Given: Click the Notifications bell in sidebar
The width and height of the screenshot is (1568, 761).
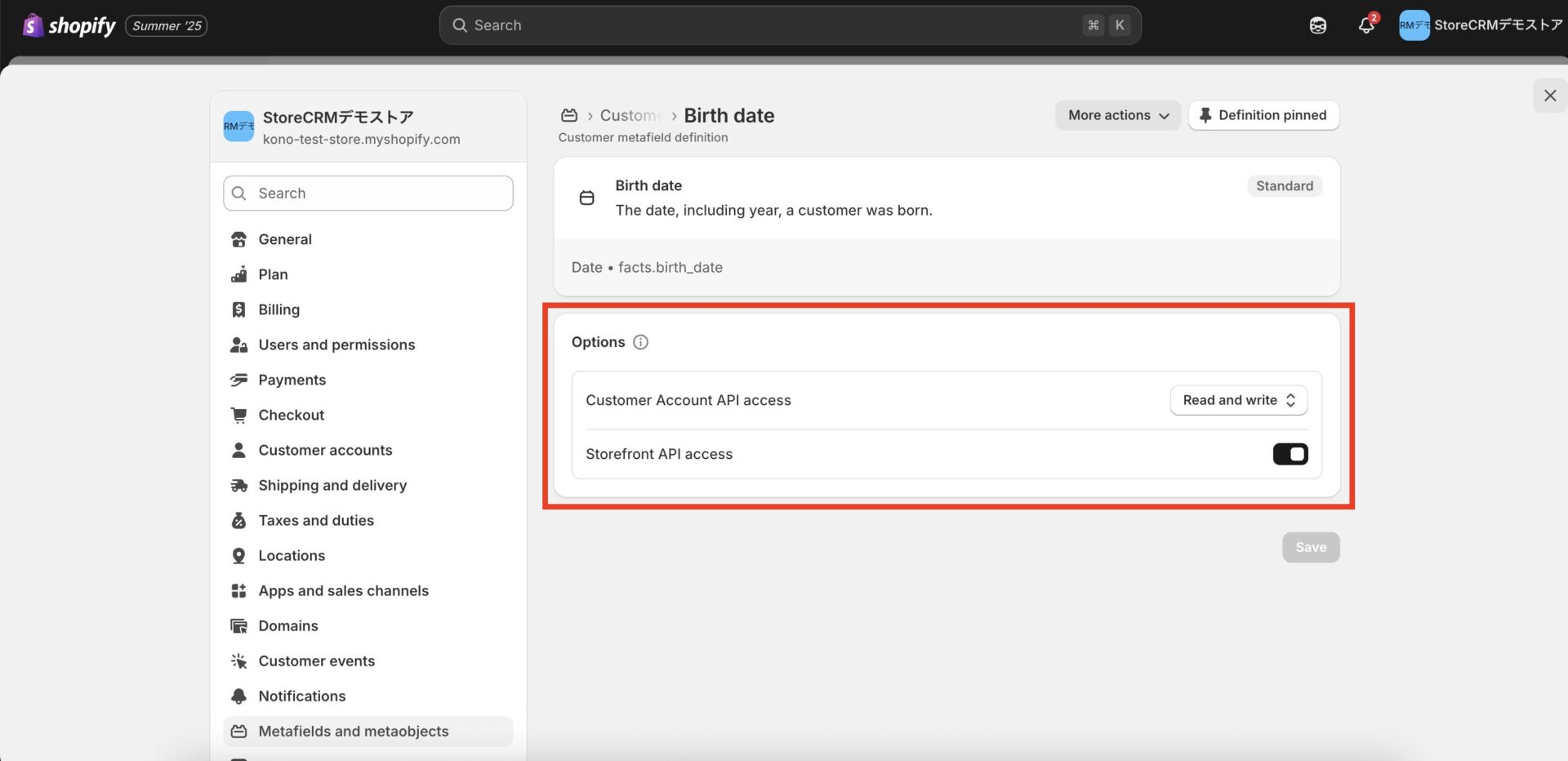Looking at the screenshot, I should click(238, 696).
